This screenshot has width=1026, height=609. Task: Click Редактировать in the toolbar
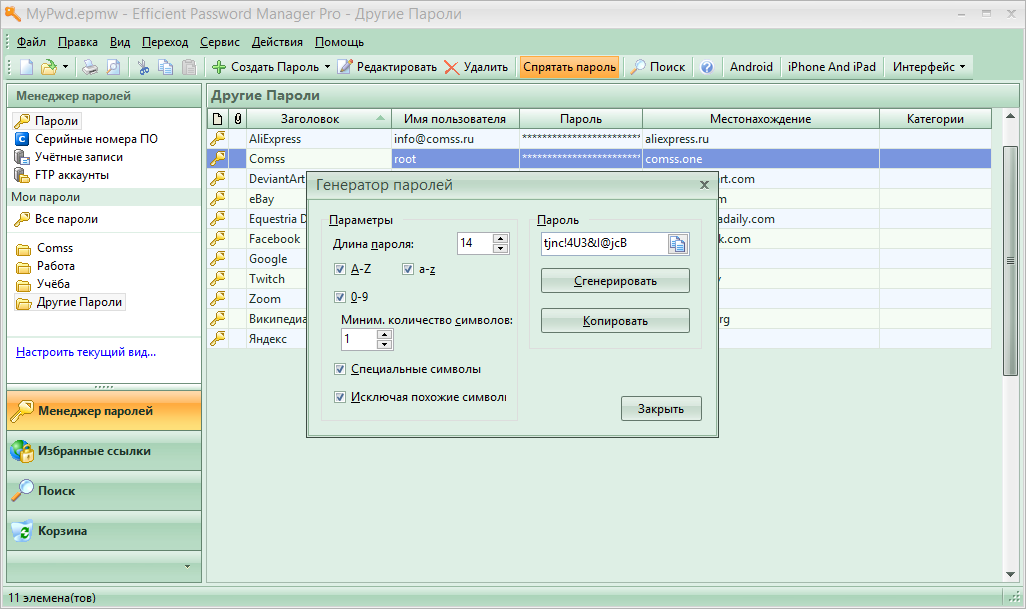coord(387,67)
